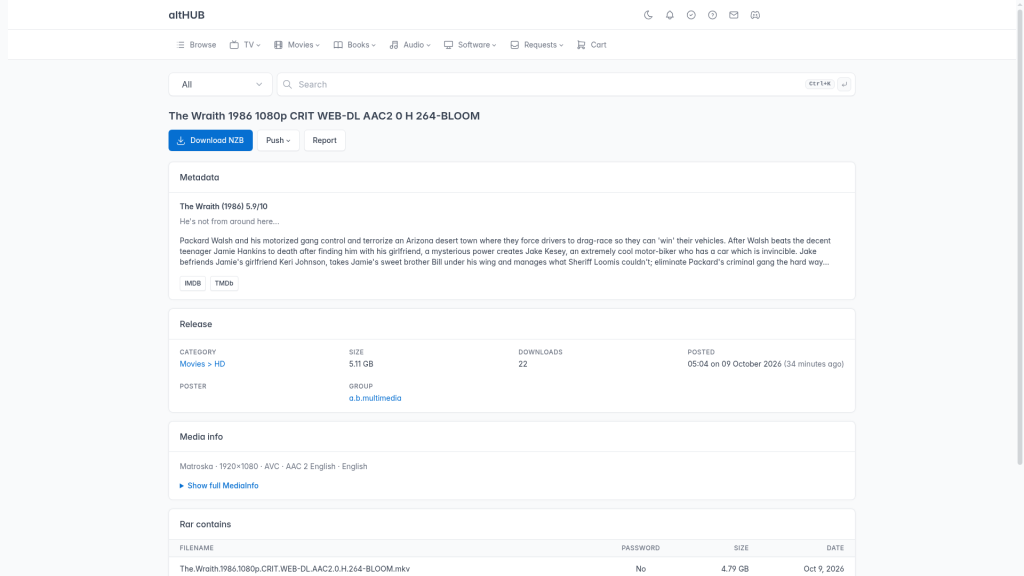Click the 'Matroska · 1920×1080' media info line
The image size is (1024, 576).
tap(274, 466)
